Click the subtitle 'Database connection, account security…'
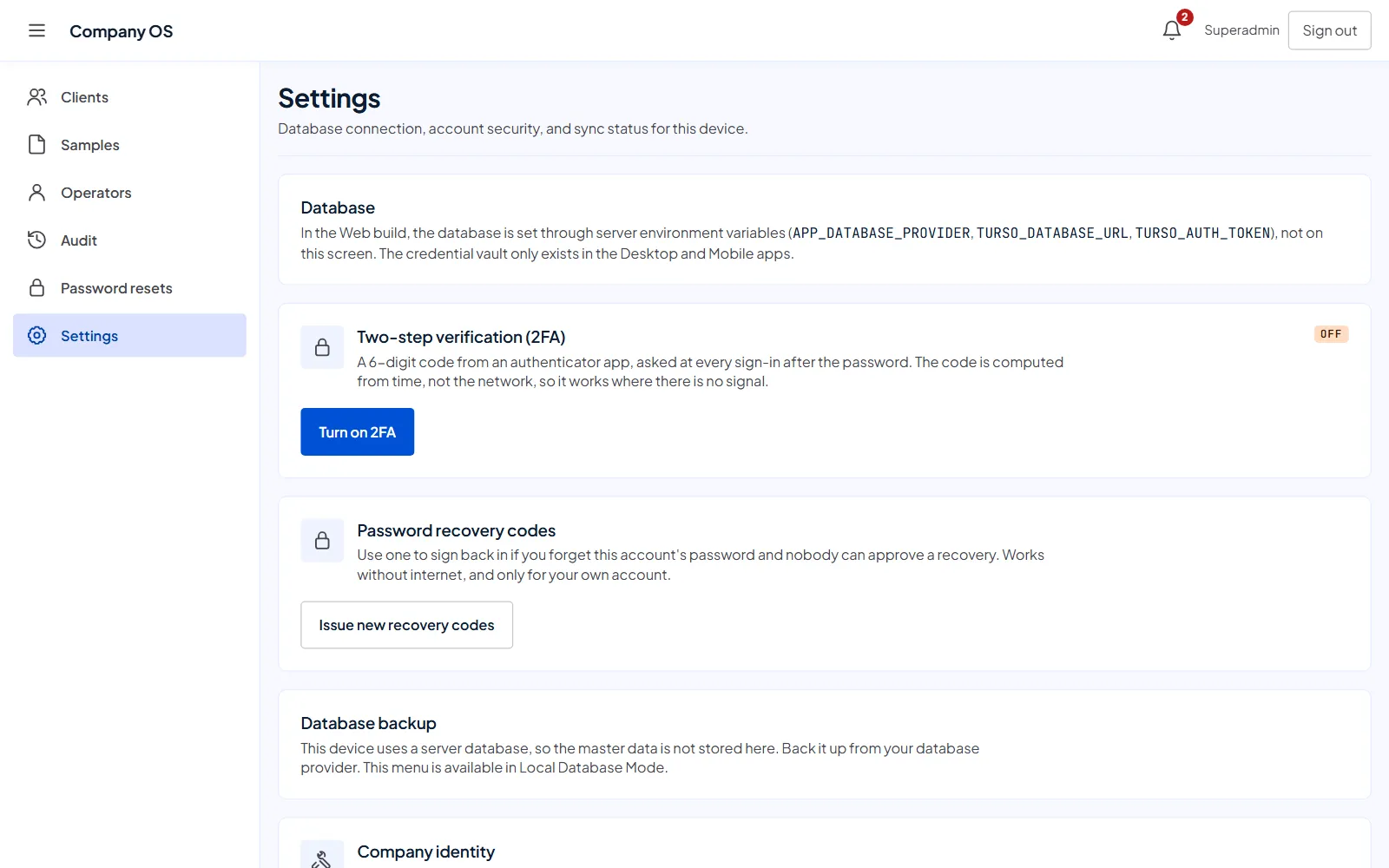Image resolution: width=1389 pixels, height=868 pixels. 512,129
